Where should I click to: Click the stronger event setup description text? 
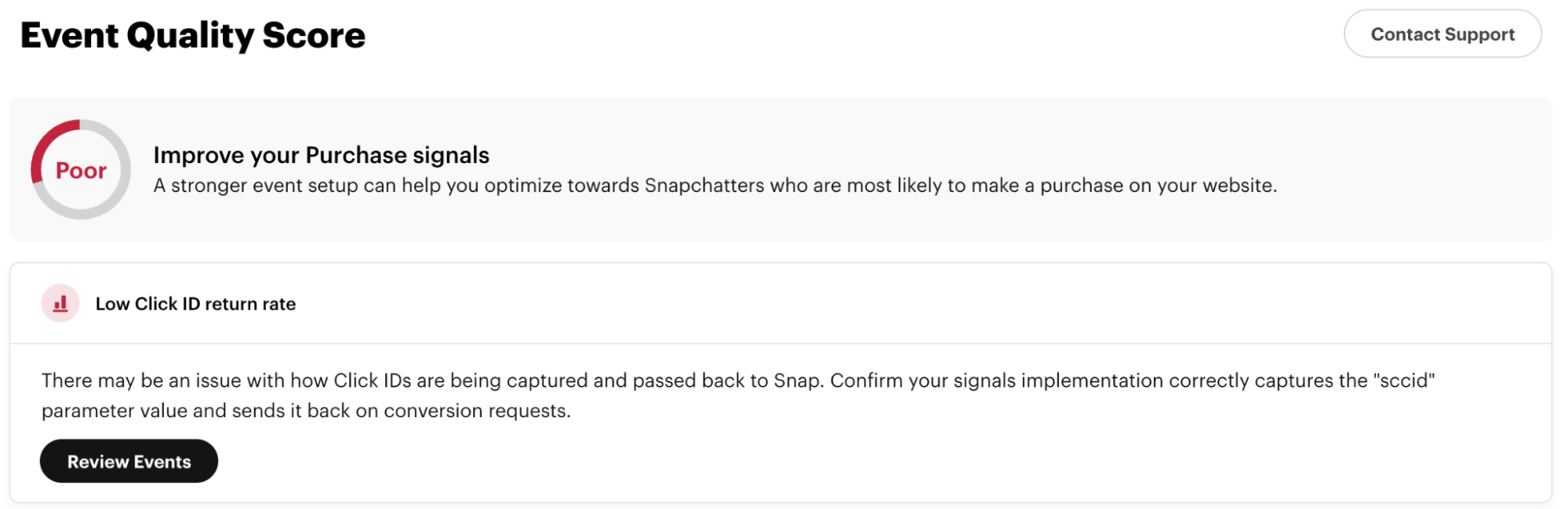[715, 186]
